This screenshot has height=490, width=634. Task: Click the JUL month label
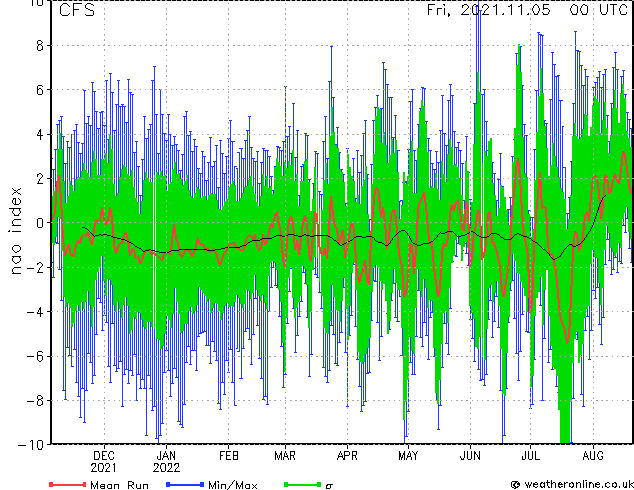530,456
